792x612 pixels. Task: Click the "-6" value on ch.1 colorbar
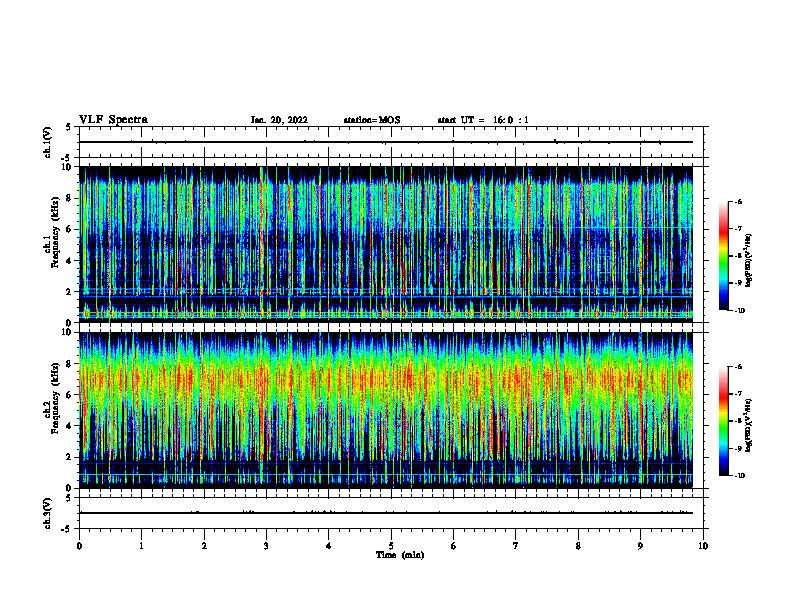[x=738, y=202]
